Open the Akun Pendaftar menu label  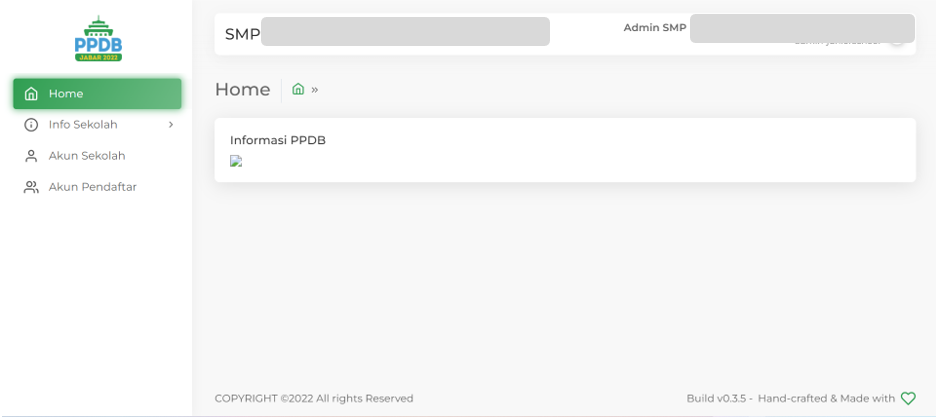(x=92, y=187)
